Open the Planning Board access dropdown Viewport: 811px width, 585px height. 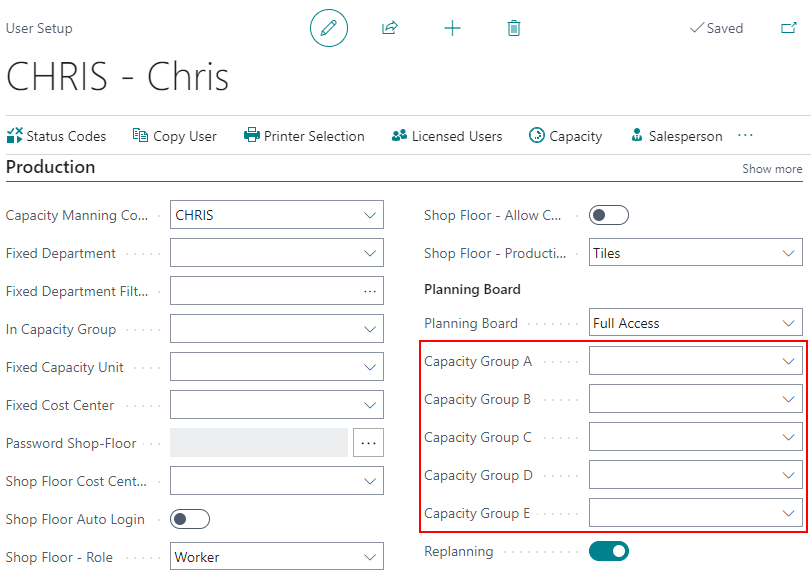point(786,322)
